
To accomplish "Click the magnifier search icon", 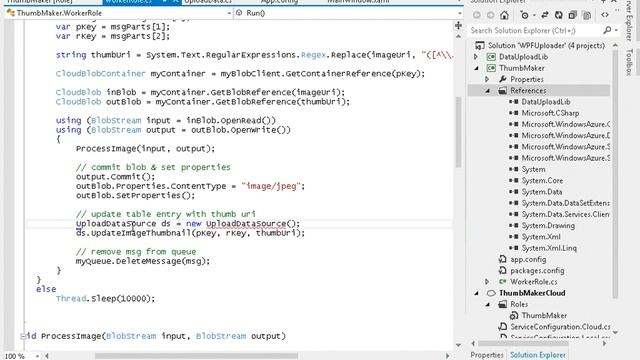I will [607, 30].
